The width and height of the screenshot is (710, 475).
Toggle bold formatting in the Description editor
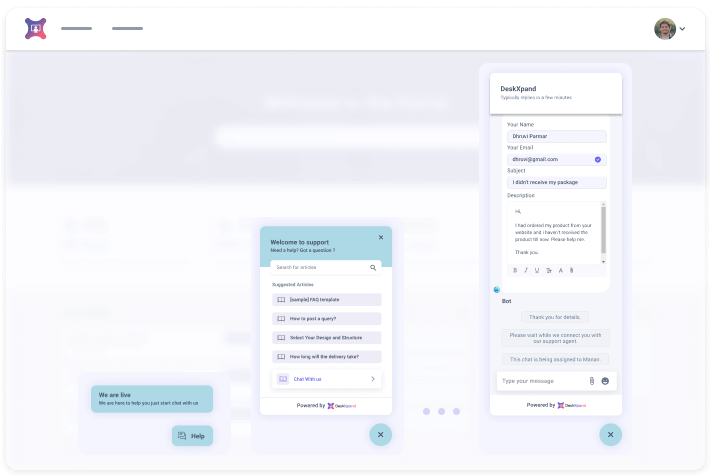click(515, 270)
